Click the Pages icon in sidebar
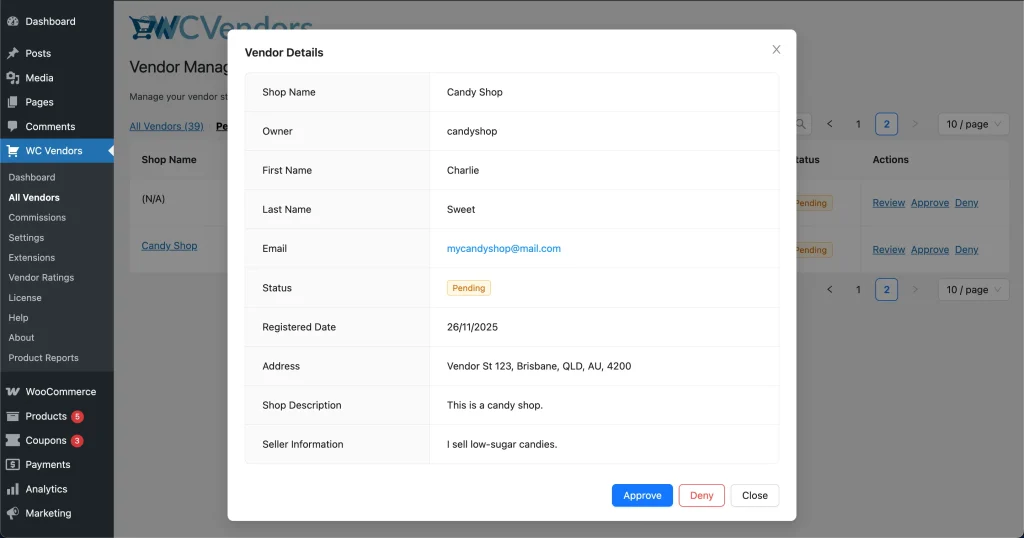The image size is (1024, 538). point(13,102)
